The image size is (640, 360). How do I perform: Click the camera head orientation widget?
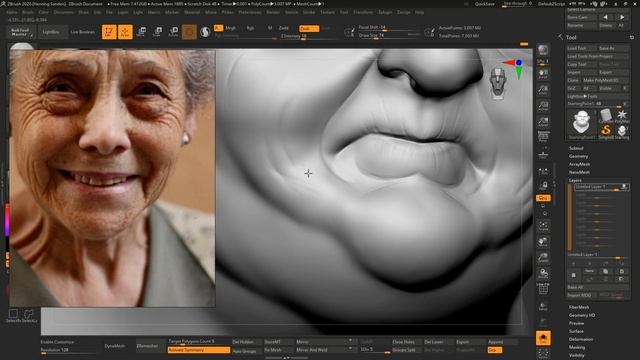pyautogui.click(x=498, y=84)
